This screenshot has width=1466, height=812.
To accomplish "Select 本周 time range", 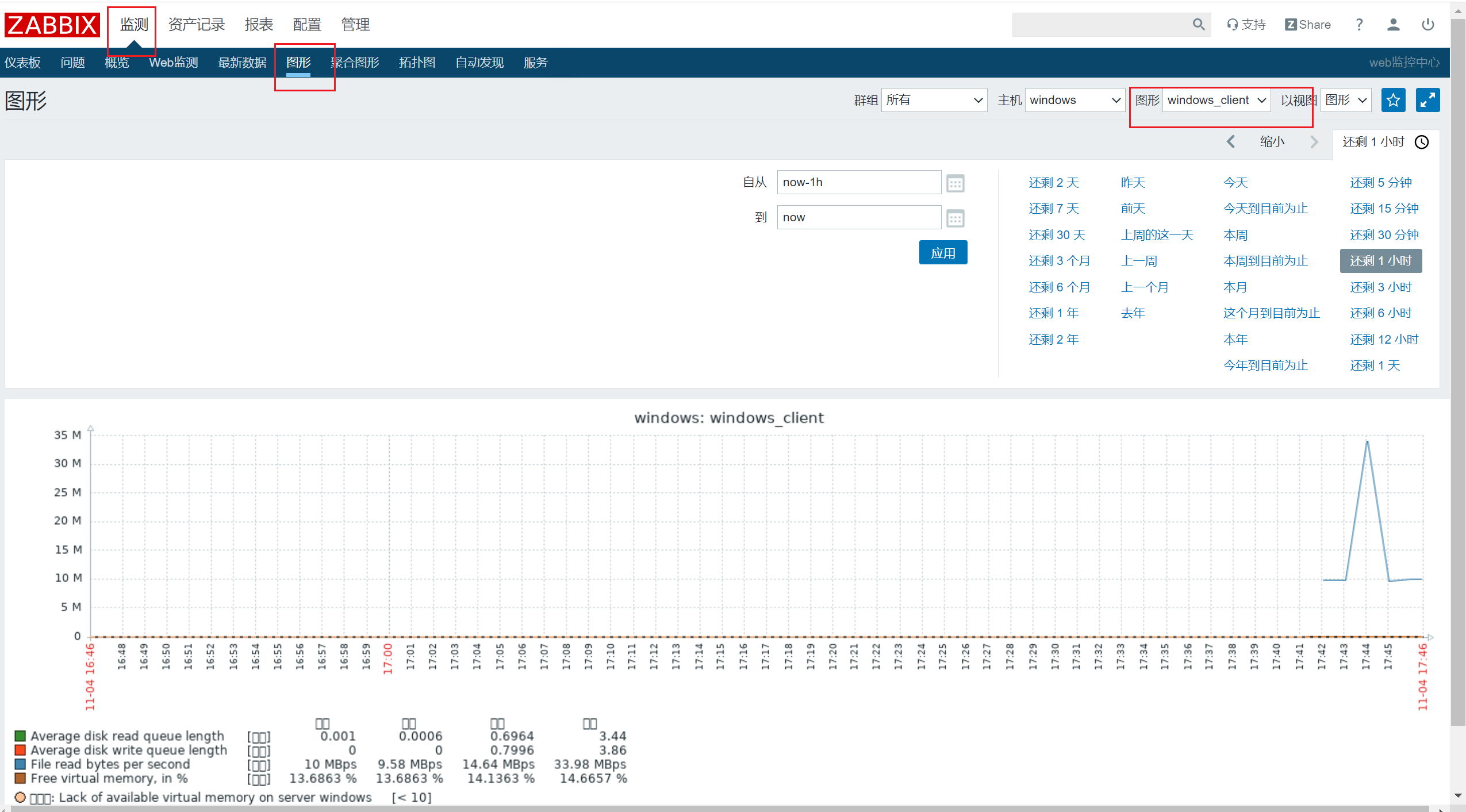I will click(x=1235, y=235).
